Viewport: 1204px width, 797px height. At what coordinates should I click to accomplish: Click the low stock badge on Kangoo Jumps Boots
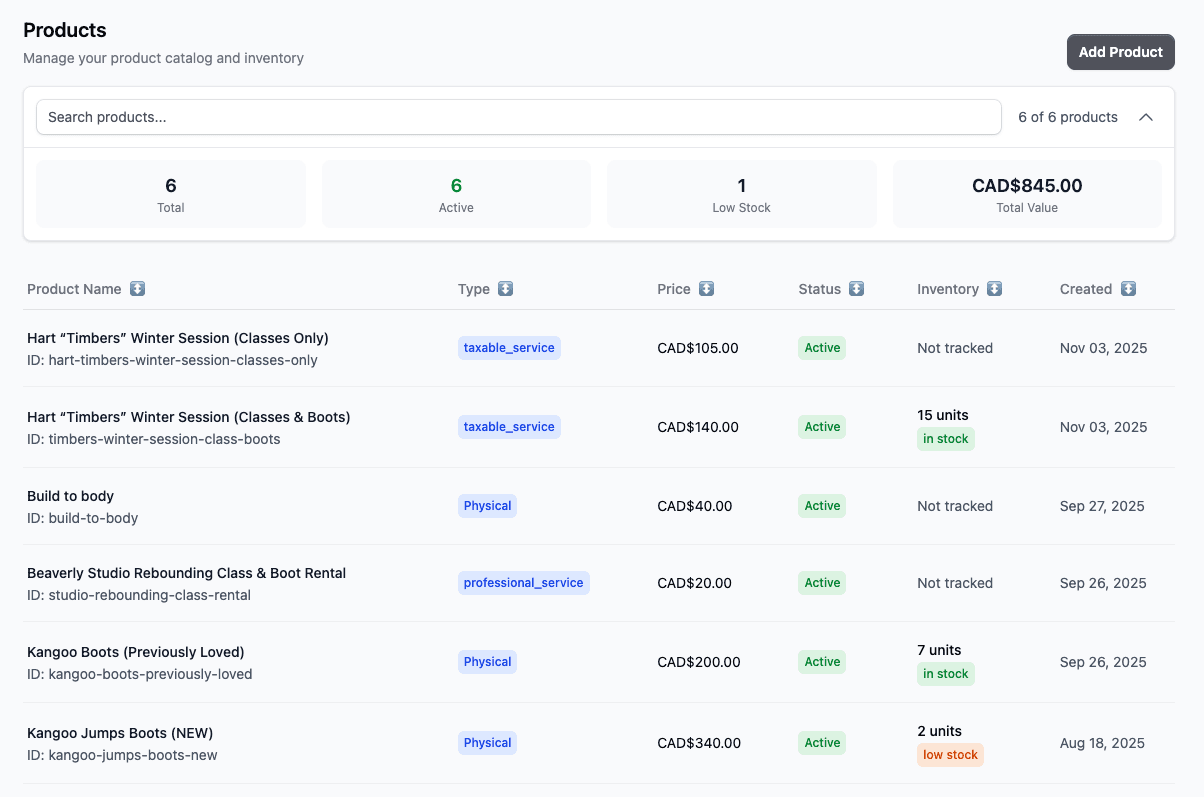pyautogui.click(x=950, y=754)
